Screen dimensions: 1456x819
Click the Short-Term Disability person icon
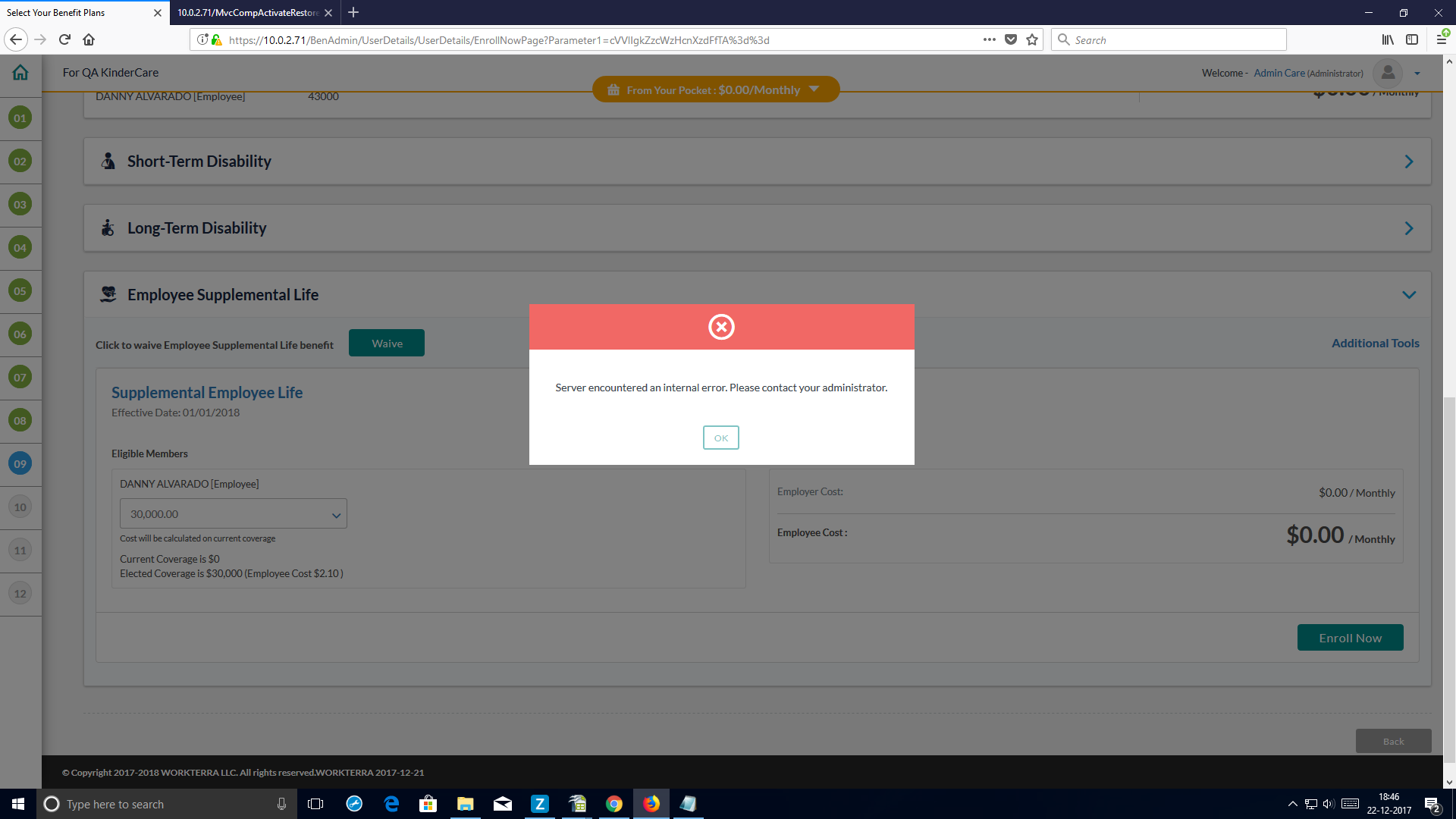tap(108, 162)
